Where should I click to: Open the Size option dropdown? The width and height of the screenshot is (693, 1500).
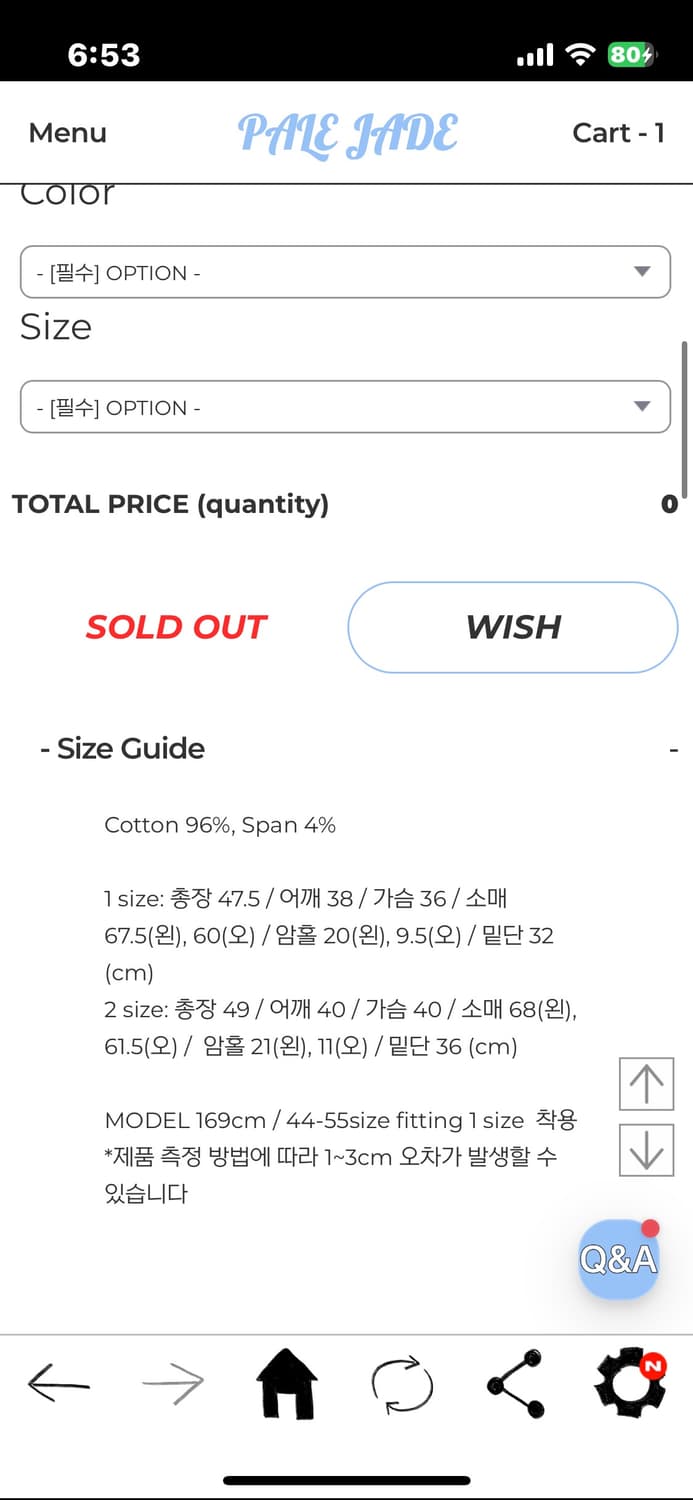tap(345, 407)
